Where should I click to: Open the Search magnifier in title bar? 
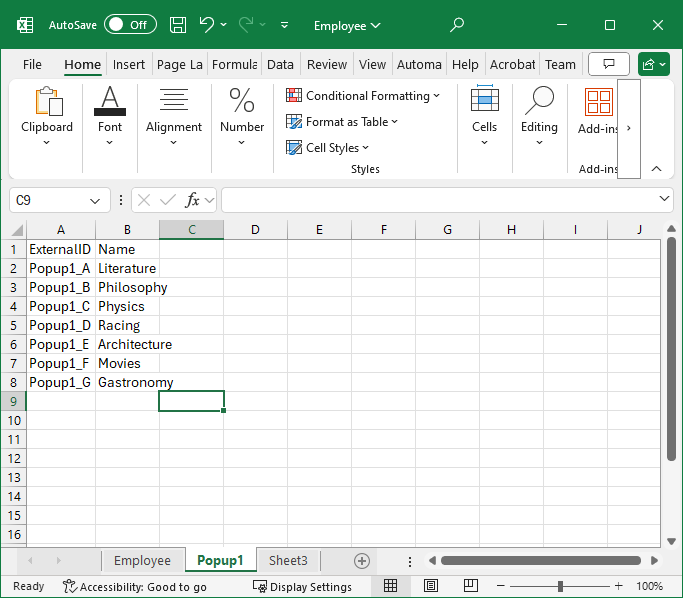tap(457, 25)
